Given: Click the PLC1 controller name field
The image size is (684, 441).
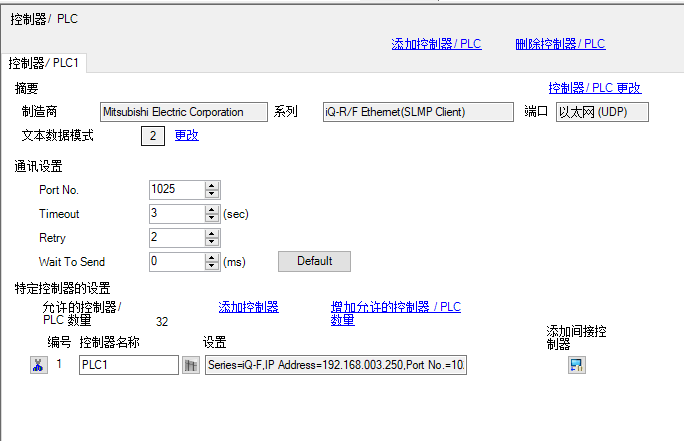Looking at the screenshot, I should click(x=128, y=366).
